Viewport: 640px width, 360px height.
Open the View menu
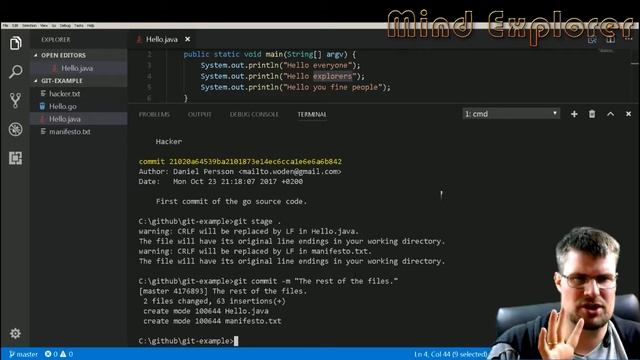[44, 25]
